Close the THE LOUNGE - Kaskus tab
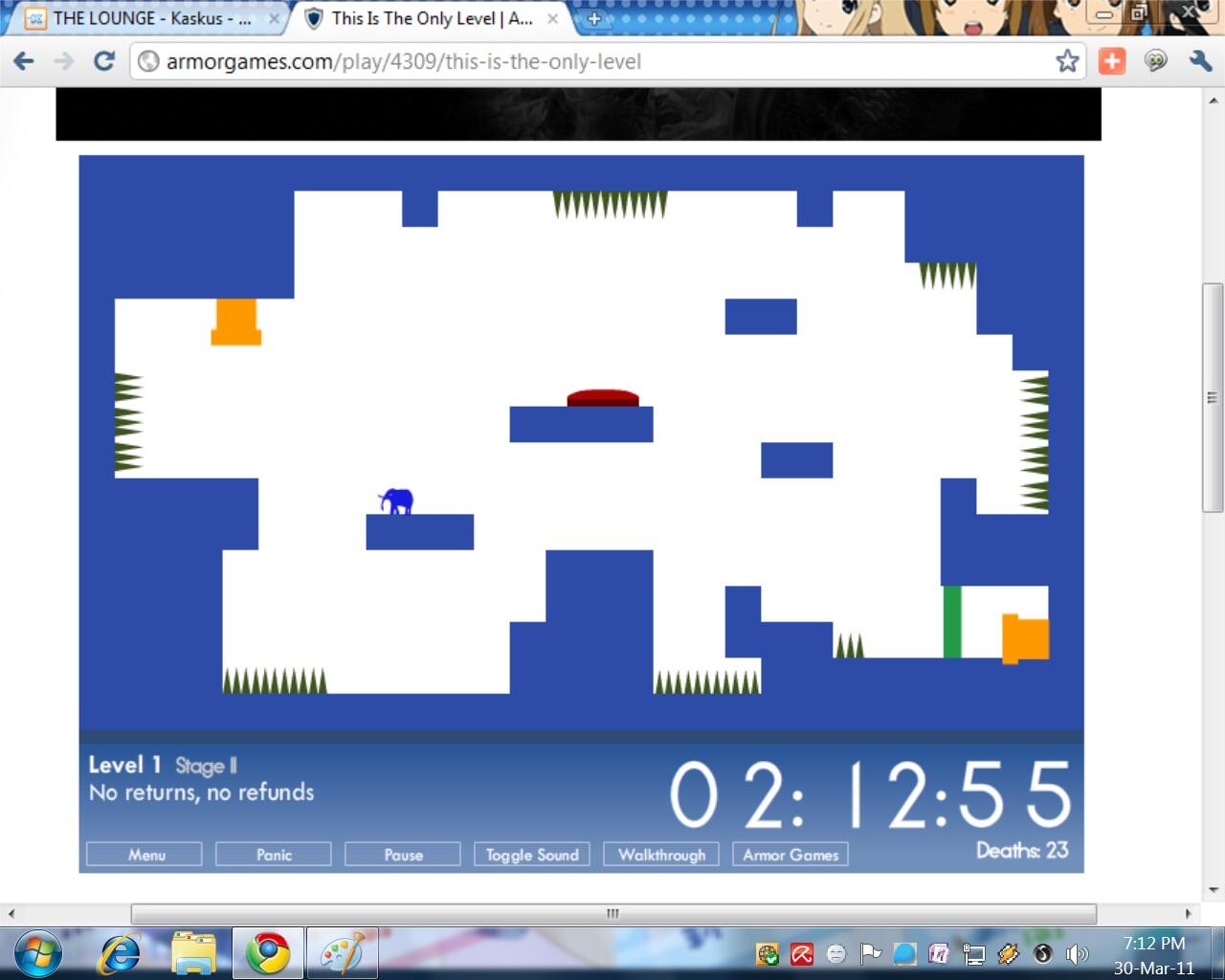 275,18
